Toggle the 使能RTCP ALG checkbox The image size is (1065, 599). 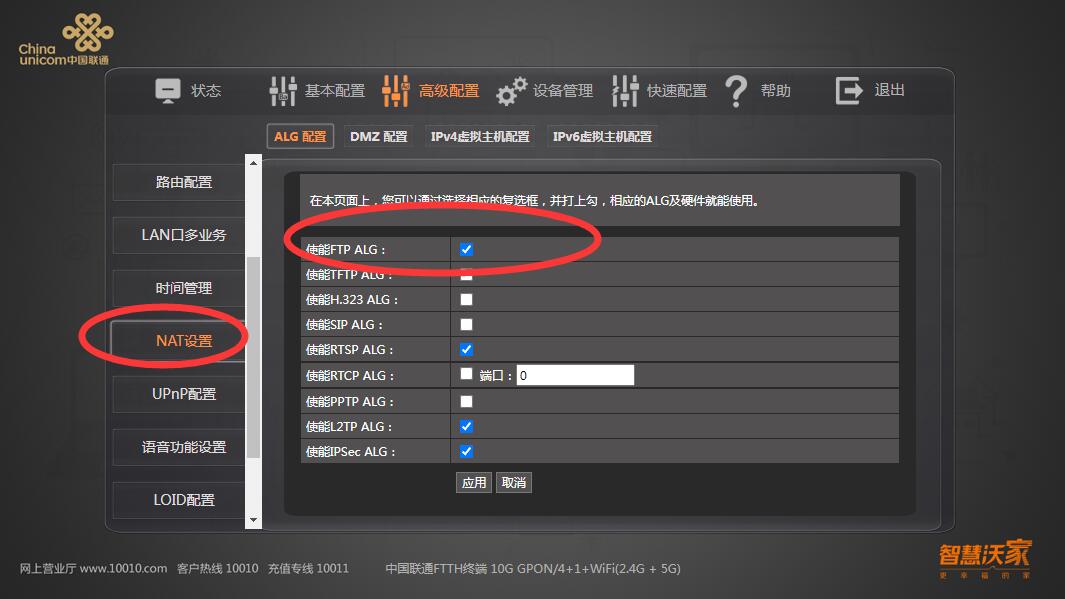466,374
